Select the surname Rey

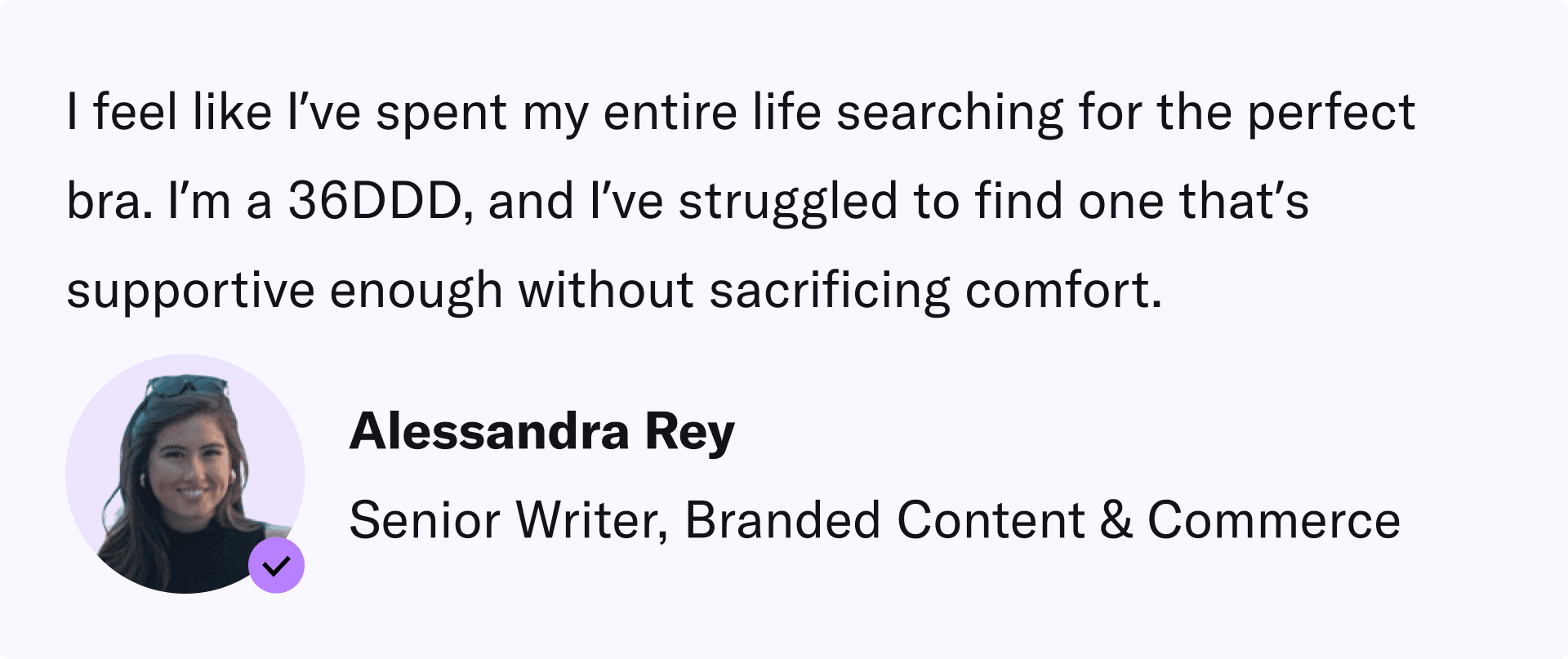pos(690,433)
